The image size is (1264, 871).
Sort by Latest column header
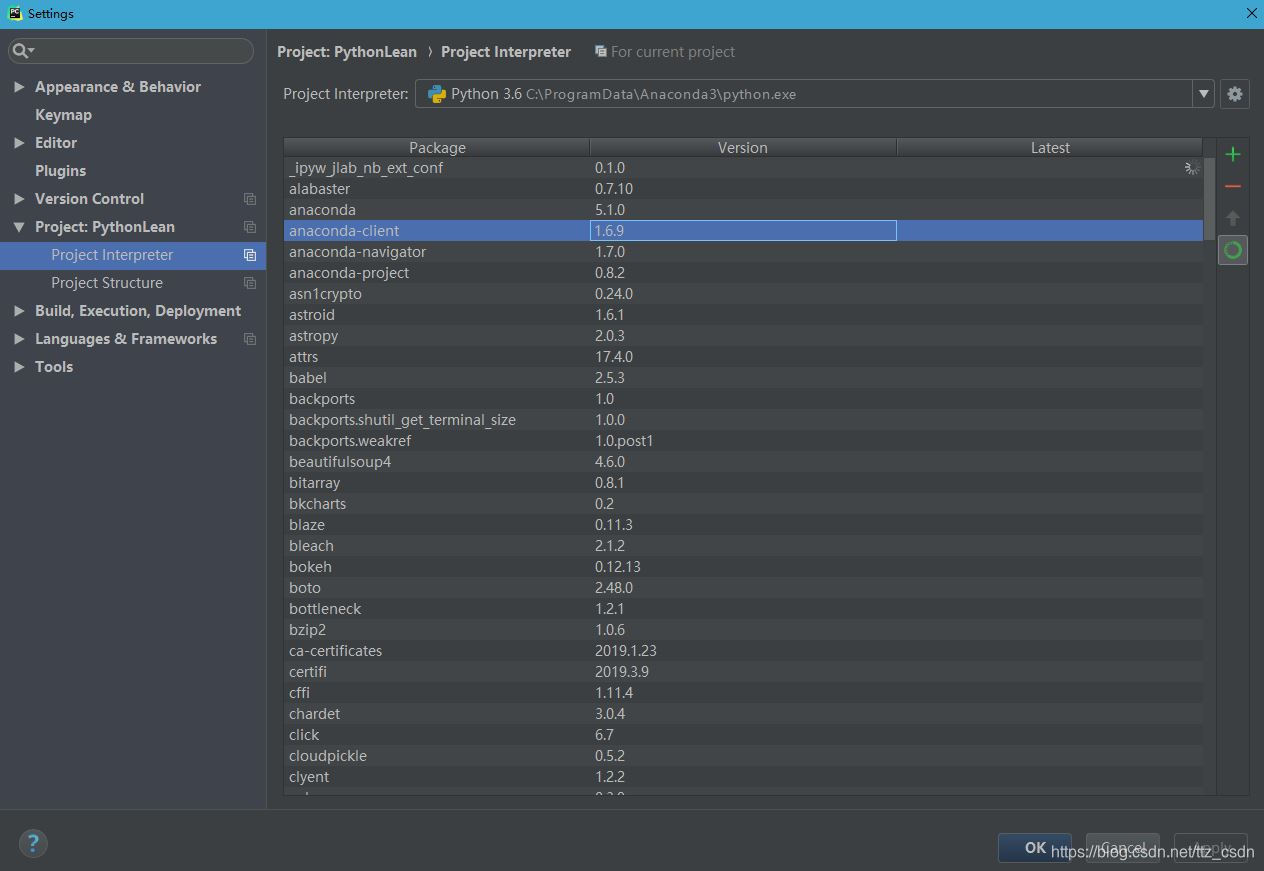[1050, 147]
